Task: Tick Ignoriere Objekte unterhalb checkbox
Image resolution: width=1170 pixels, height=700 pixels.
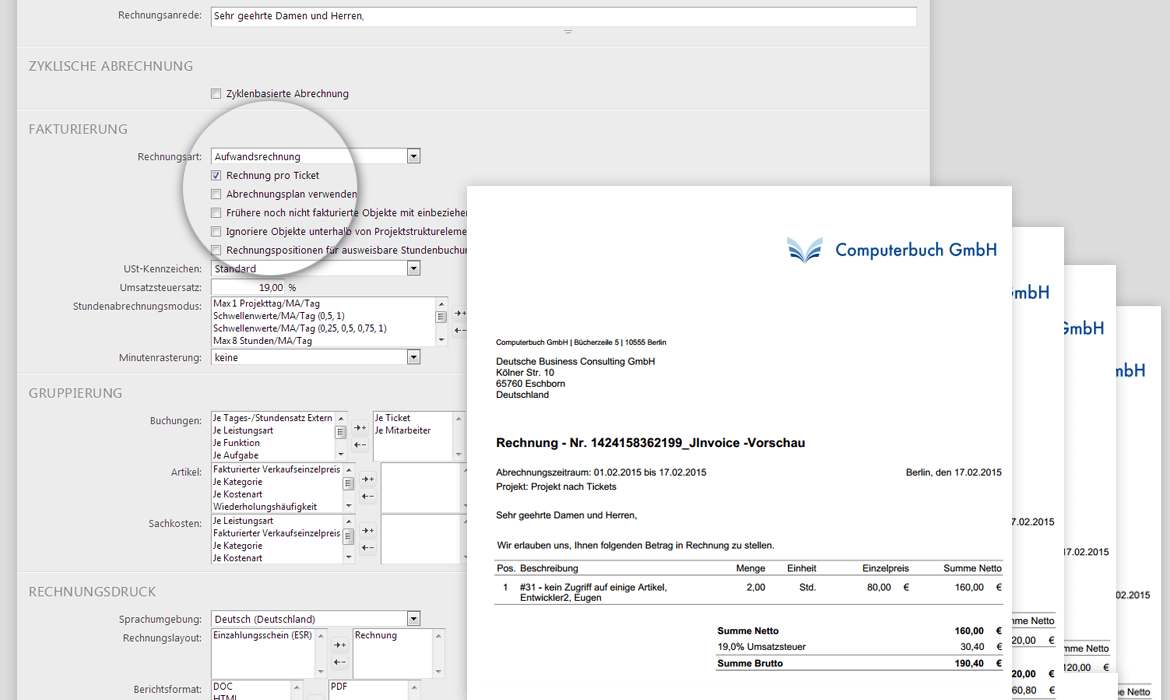Action: (216, 231)
